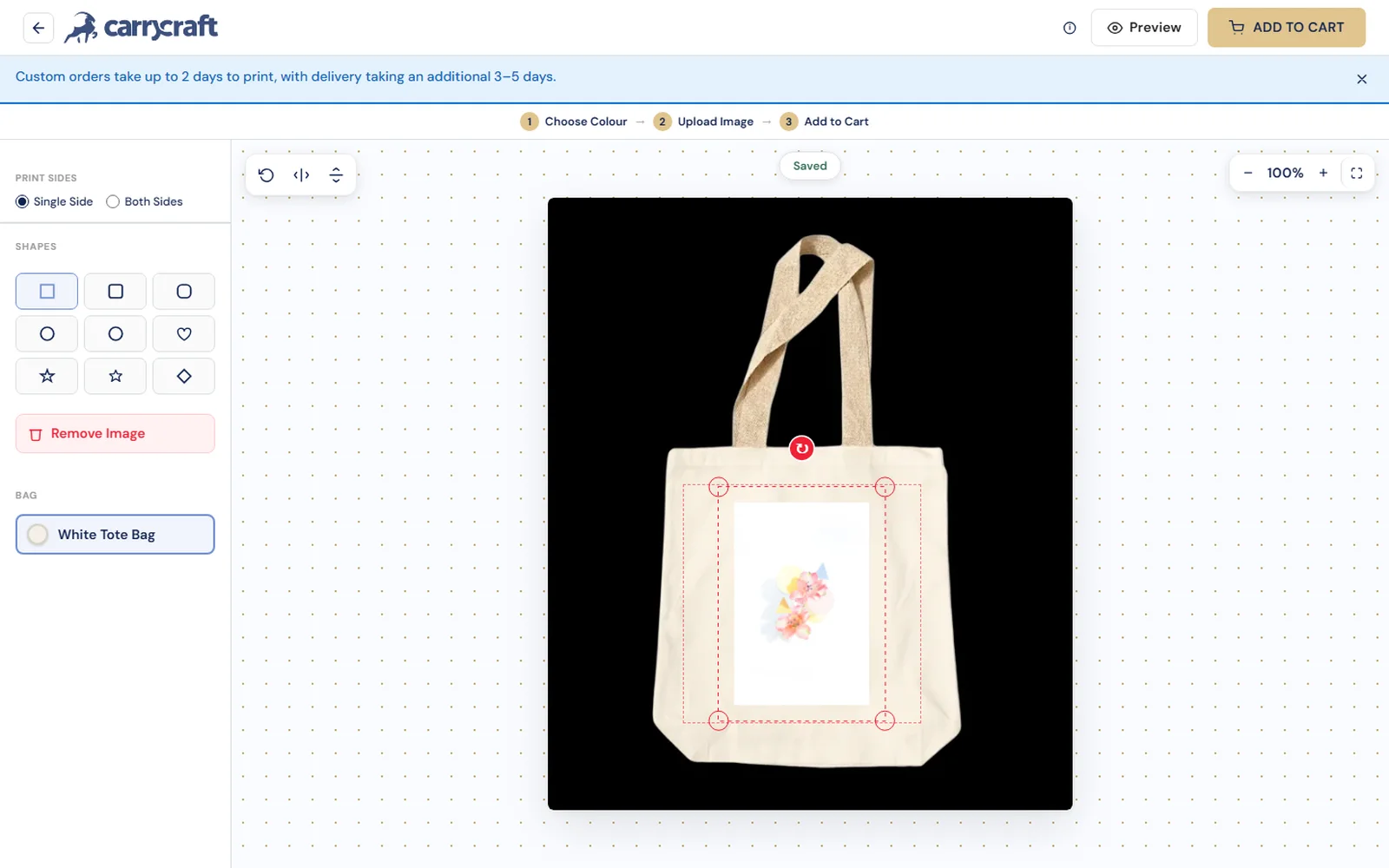
Task: Choose the diamond shape
Action: pyautogui.click(x=184, y=376)
